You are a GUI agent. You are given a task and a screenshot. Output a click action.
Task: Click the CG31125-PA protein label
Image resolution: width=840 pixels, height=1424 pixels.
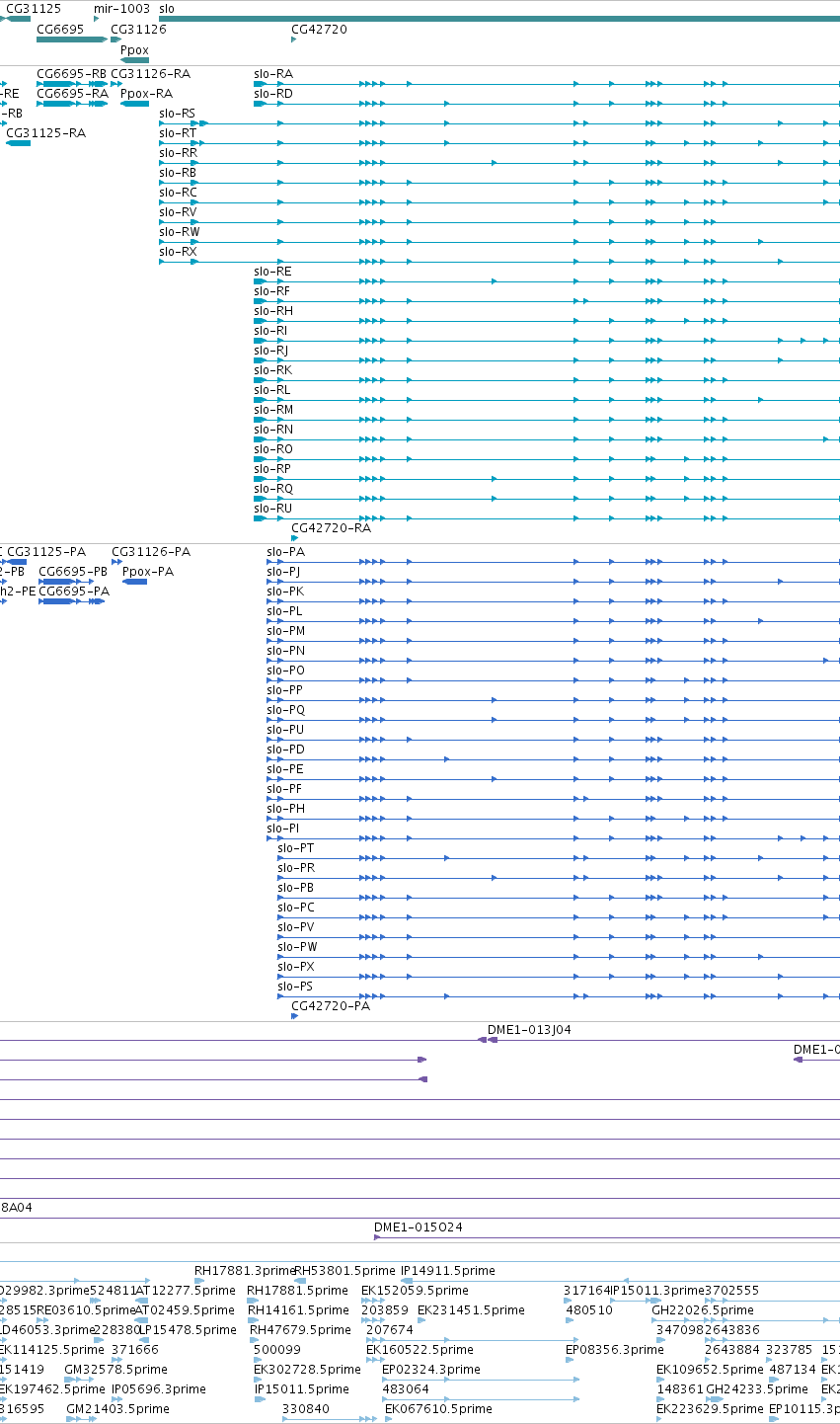pos(46,552)
